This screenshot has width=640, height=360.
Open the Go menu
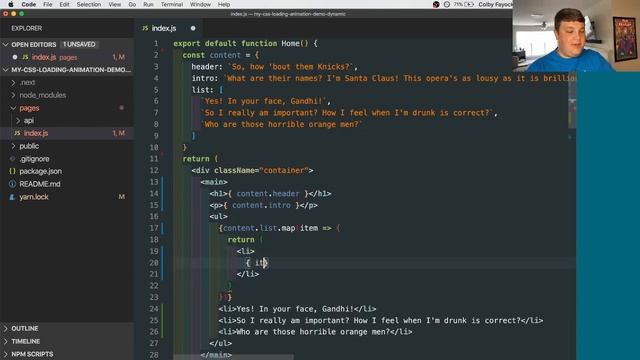coord(132,4)
